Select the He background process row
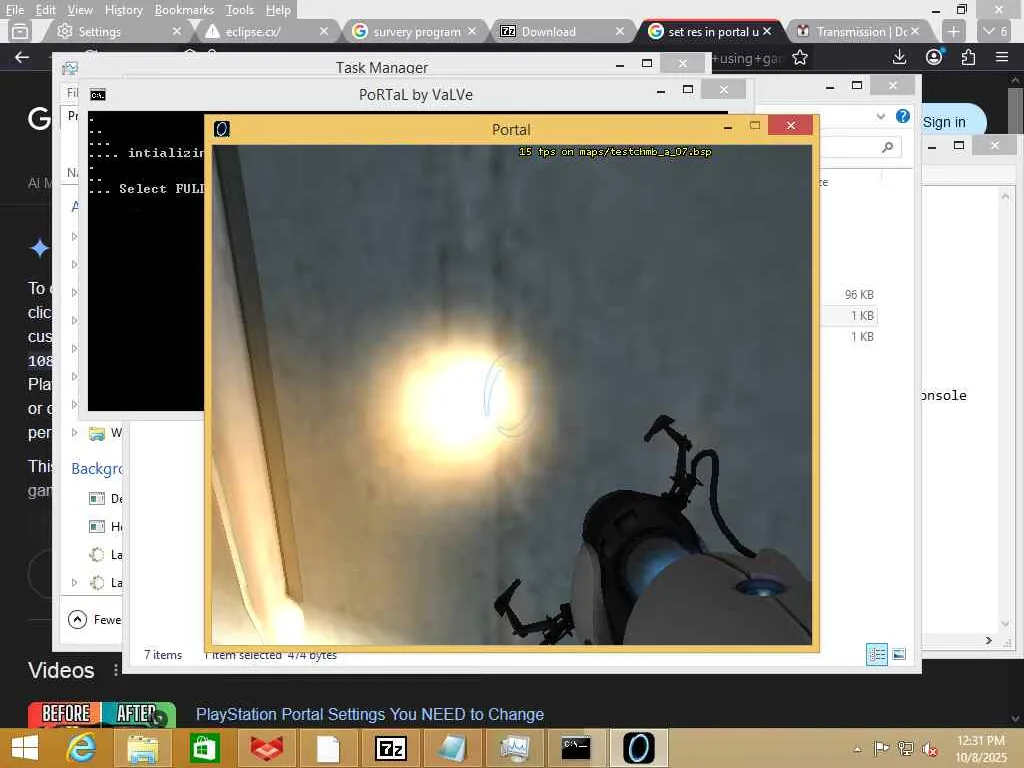Image resolution: width=1024 pixels, height=768 pixels. coord(105,526)
